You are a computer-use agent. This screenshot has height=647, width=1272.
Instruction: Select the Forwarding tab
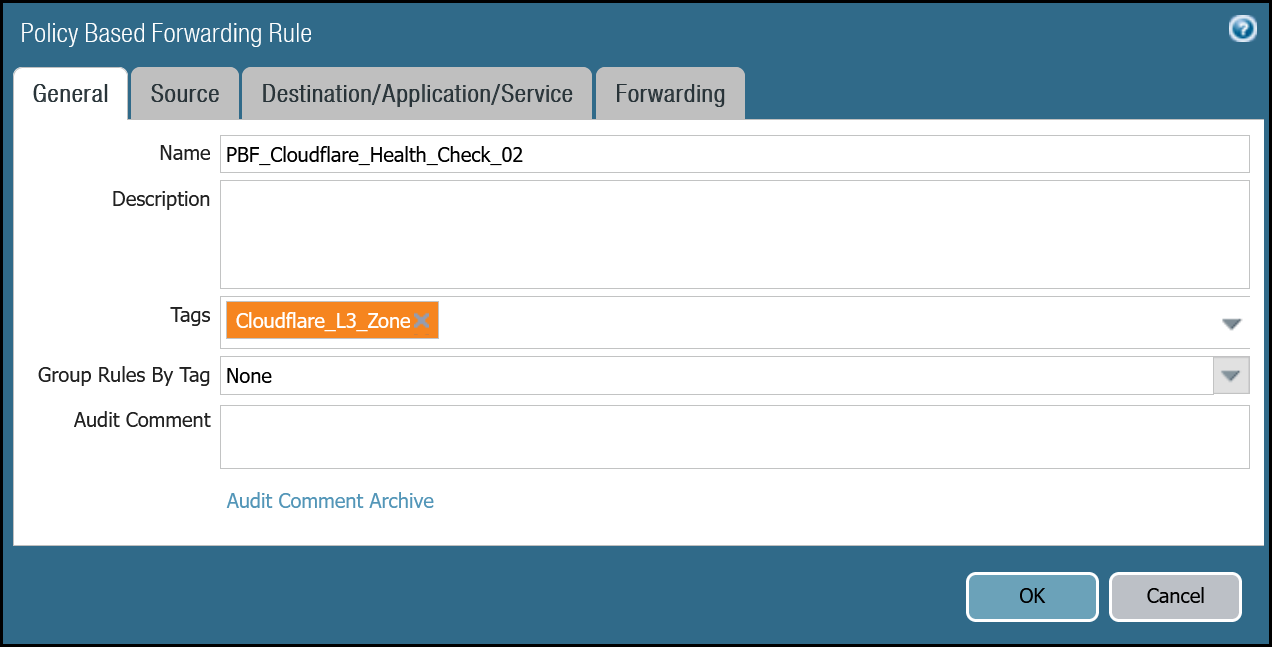point(670,94)
